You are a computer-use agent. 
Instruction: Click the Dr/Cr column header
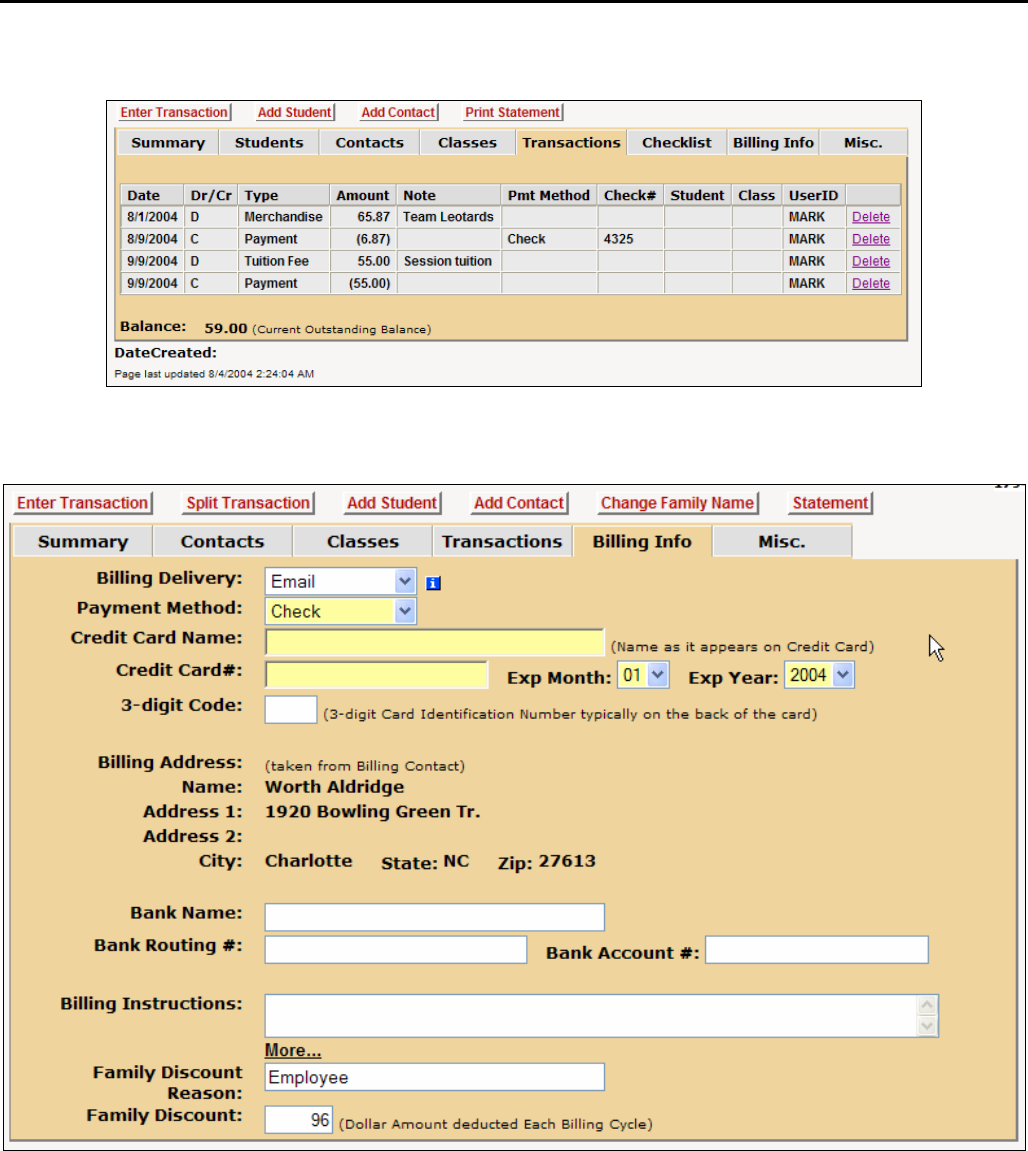211,195
